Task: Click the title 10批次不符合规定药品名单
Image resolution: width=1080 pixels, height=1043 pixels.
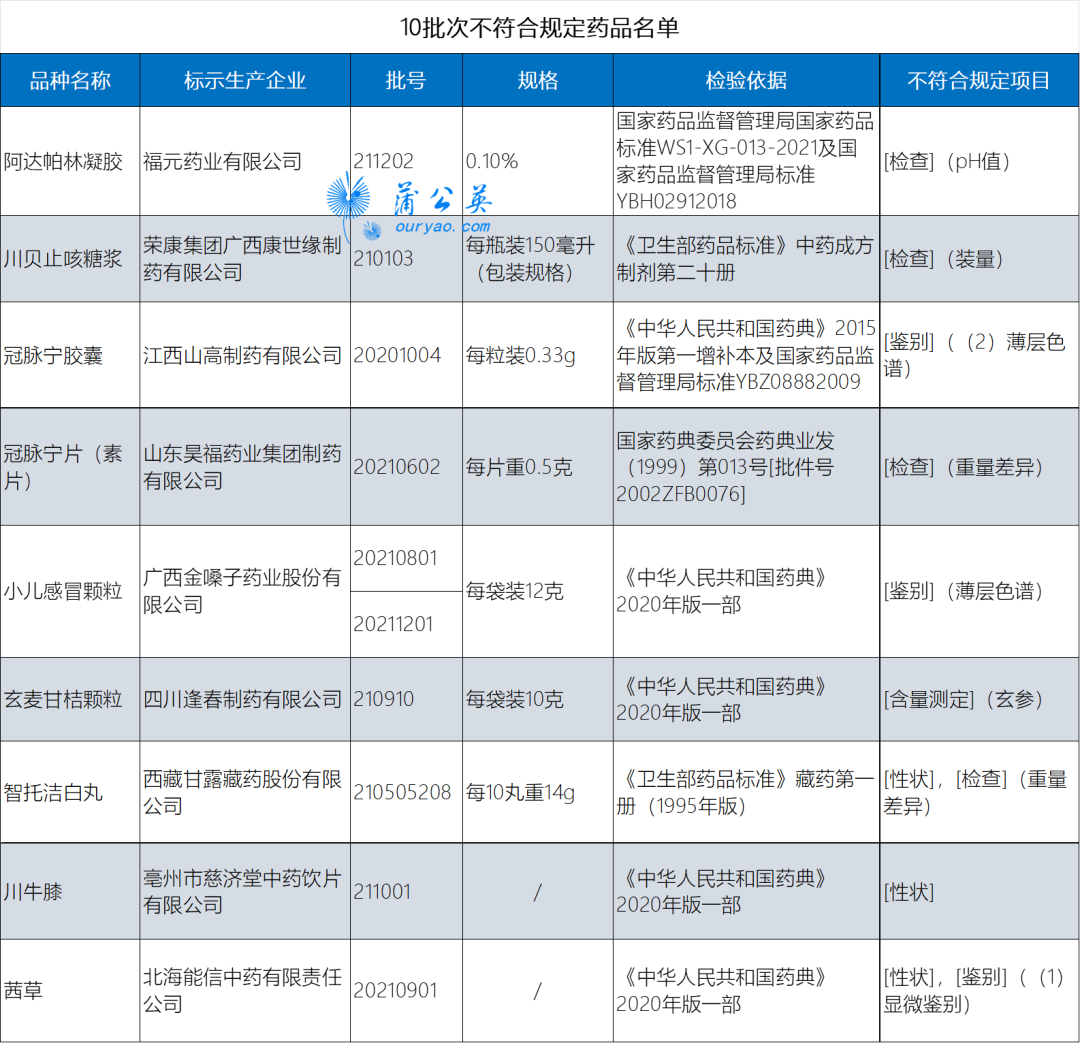Action: tap(539, 28)
